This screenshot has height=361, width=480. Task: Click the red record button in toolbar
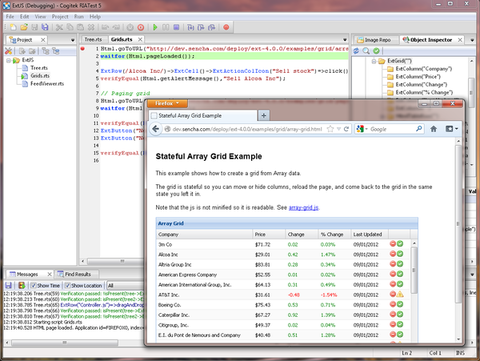point(226,27)
